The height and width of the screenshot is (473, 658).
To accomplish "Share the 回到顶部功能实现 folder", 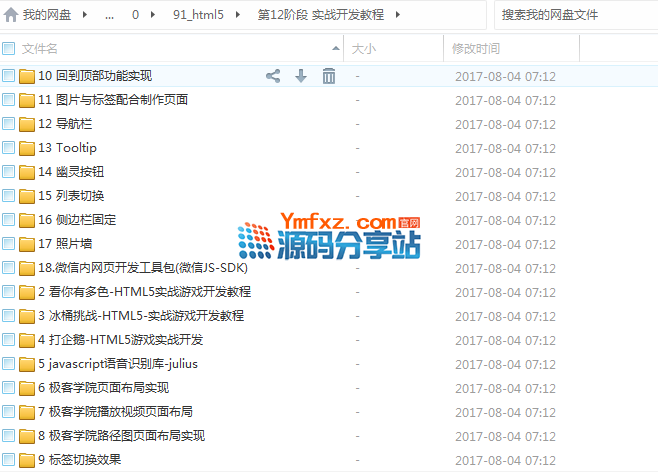I will coord(273,76).
